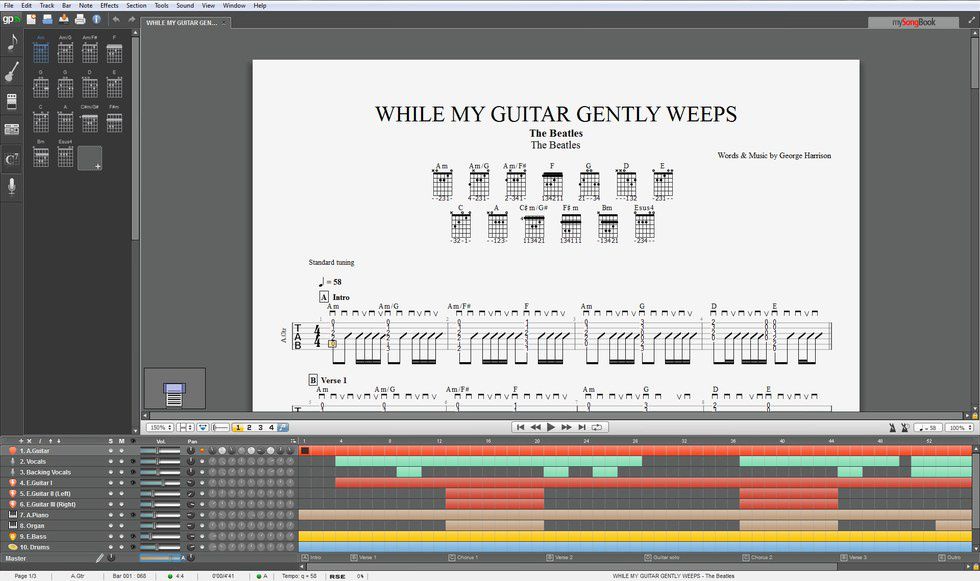This screenshot has width=980, height=581.
Task: Click the Undo arrow in toolbar
Action: click(x=115, y=19)
